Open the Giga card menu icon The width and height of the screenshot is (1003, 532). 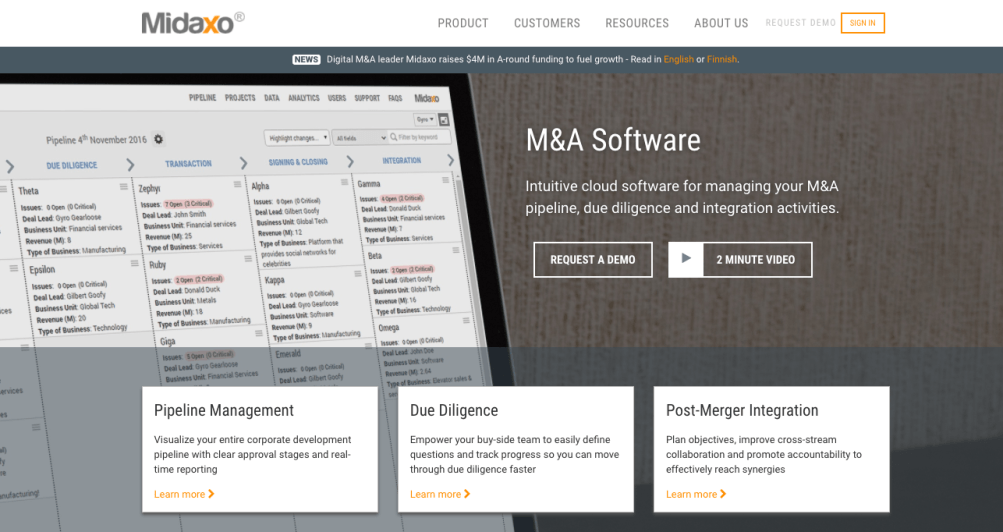coord(258,333)
